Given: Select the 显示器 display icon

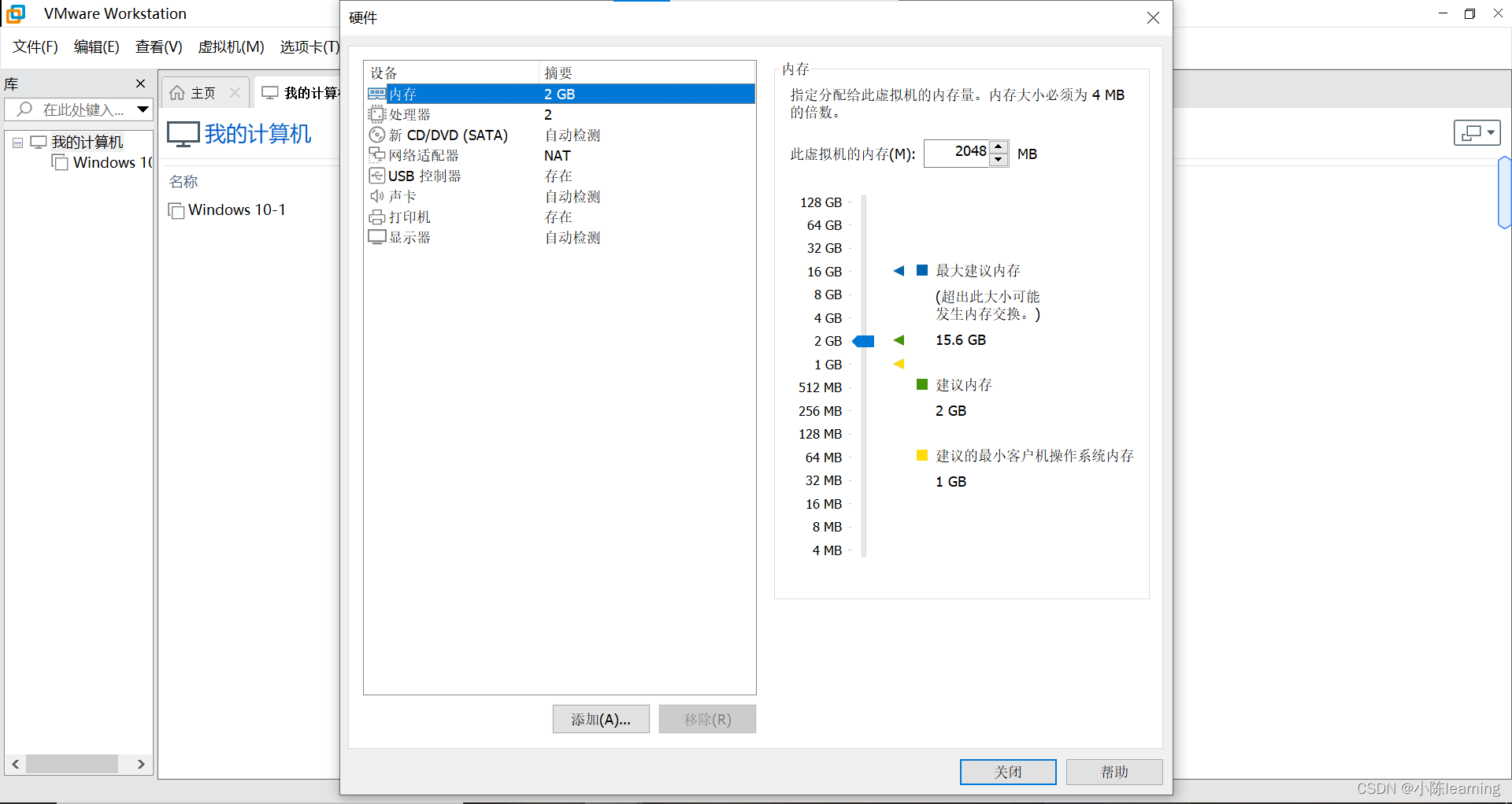Looking at the screenshot, I should pyautogui.click(x=377, y=237).
